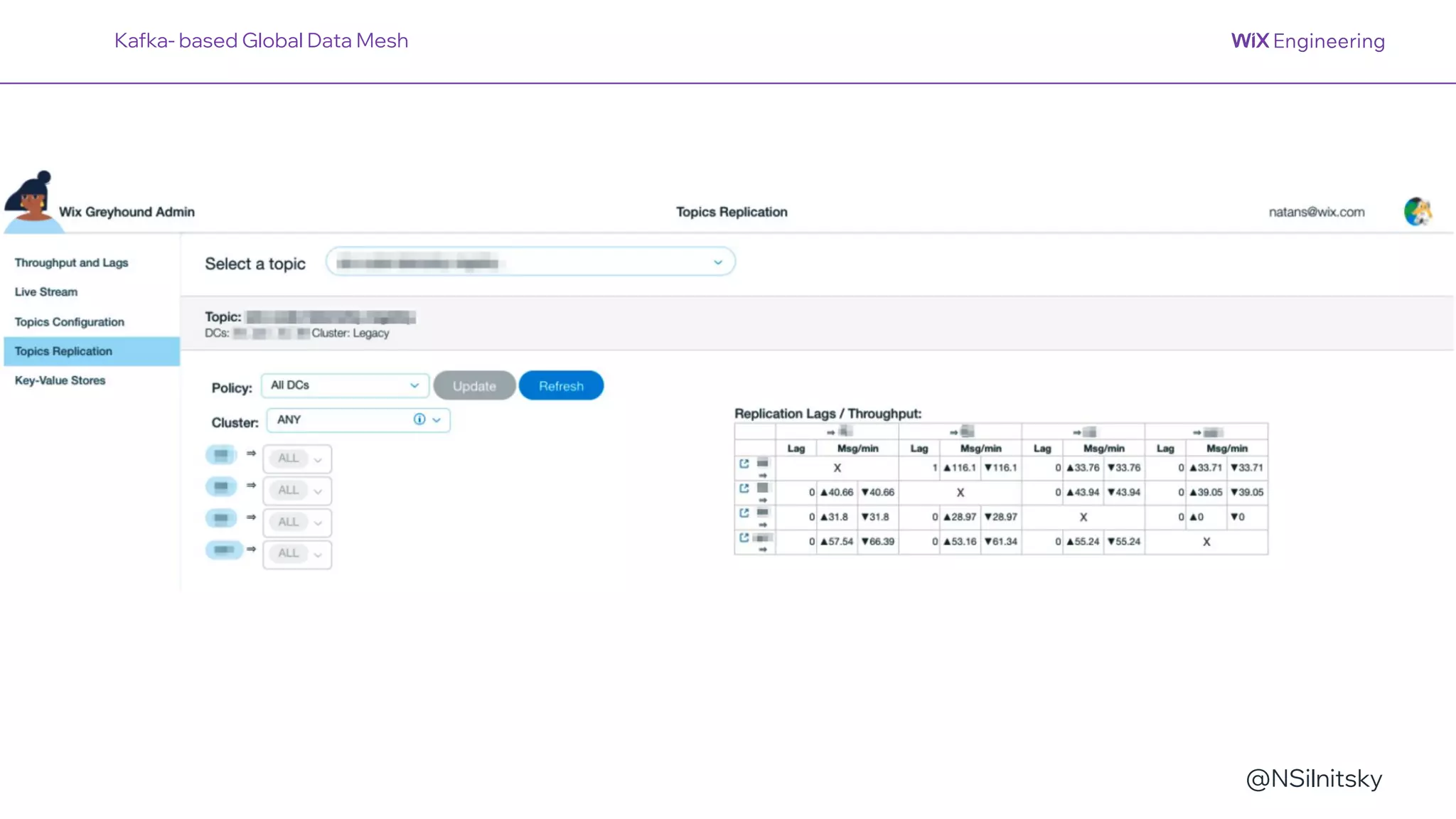The image size is (1456, 819).
Task: Click natans@wix.com account email
Action: pos(1316,212)
